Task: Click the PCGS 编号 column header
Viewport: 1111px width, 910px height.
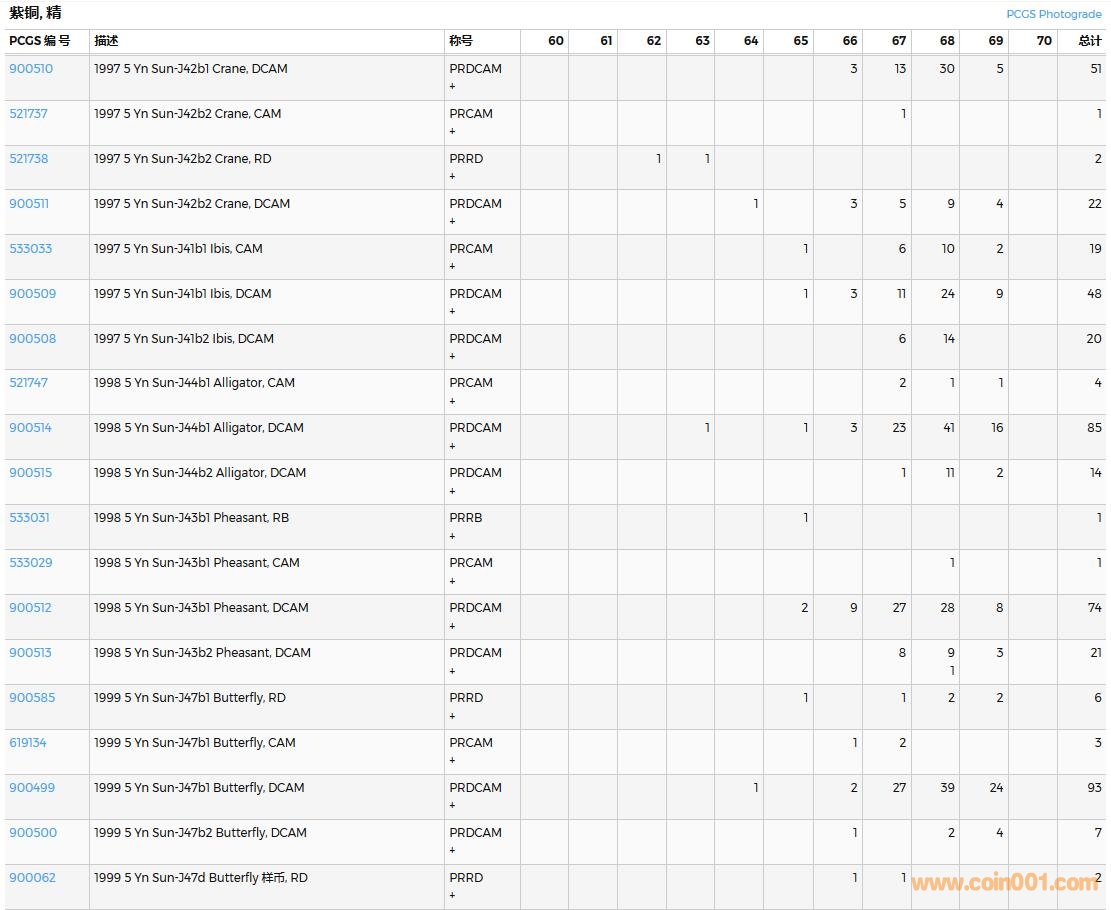Action: coord(40,41)
